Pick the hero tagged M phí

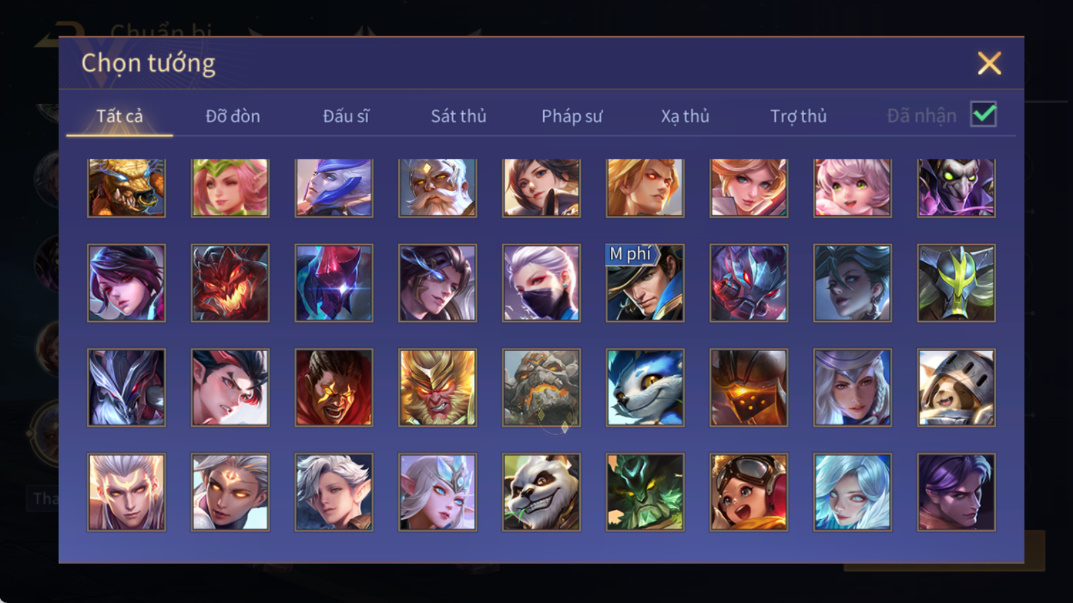pos(645,283)
